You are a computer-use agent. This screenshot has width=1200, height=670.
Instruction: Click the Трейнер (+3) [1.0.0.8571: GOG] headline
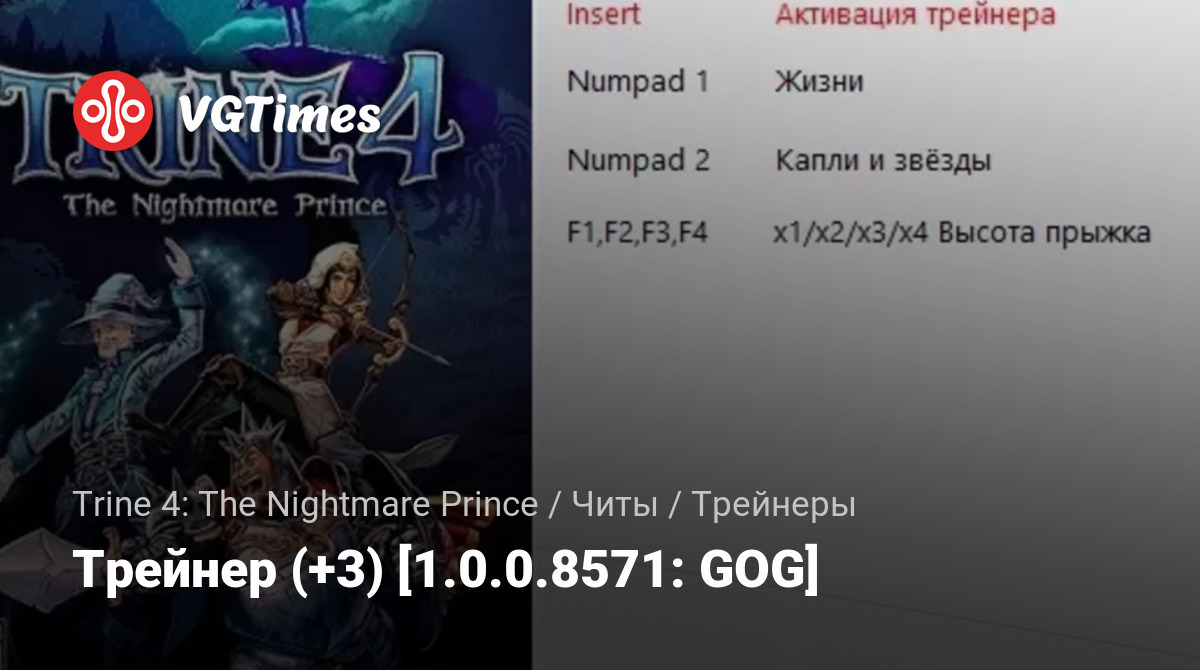click(x=446, y=570)
